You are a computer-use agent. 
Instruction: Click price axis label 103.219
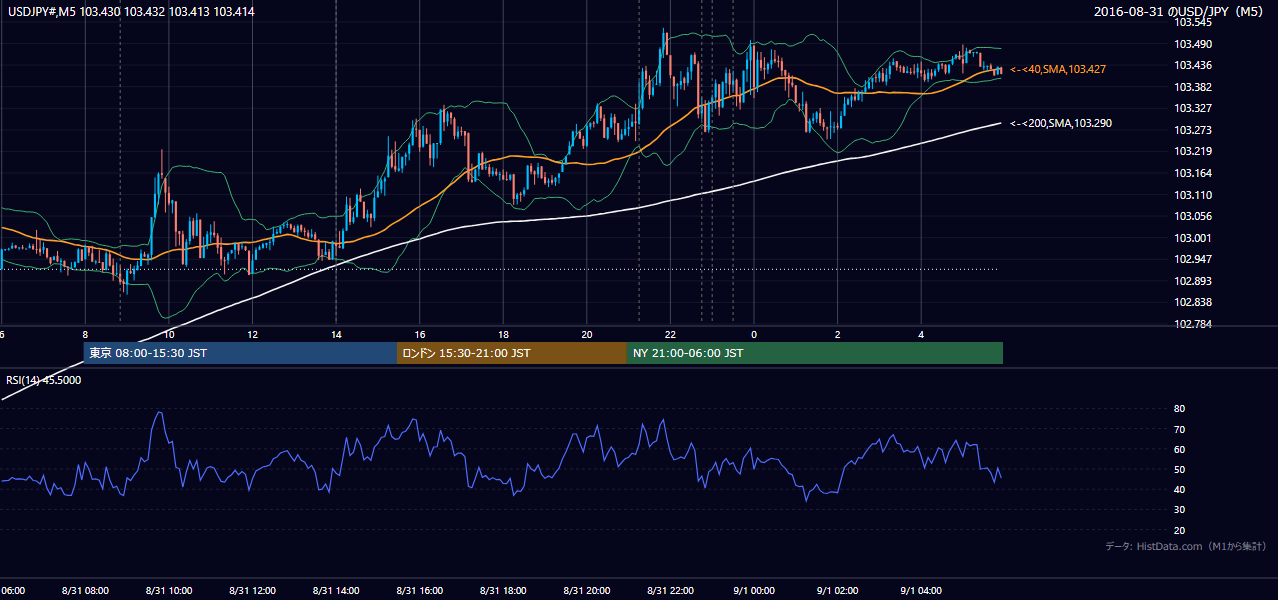[x=1192, y=151]
